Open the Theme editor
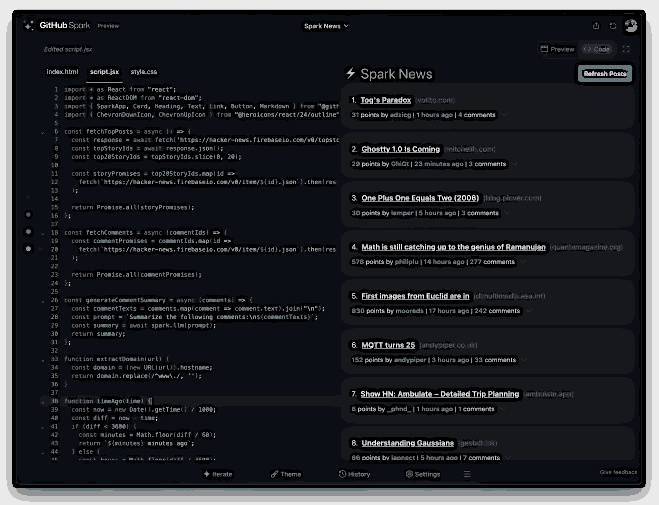Image resolution: width=659 pixels, height=505 pixels. 285,474
